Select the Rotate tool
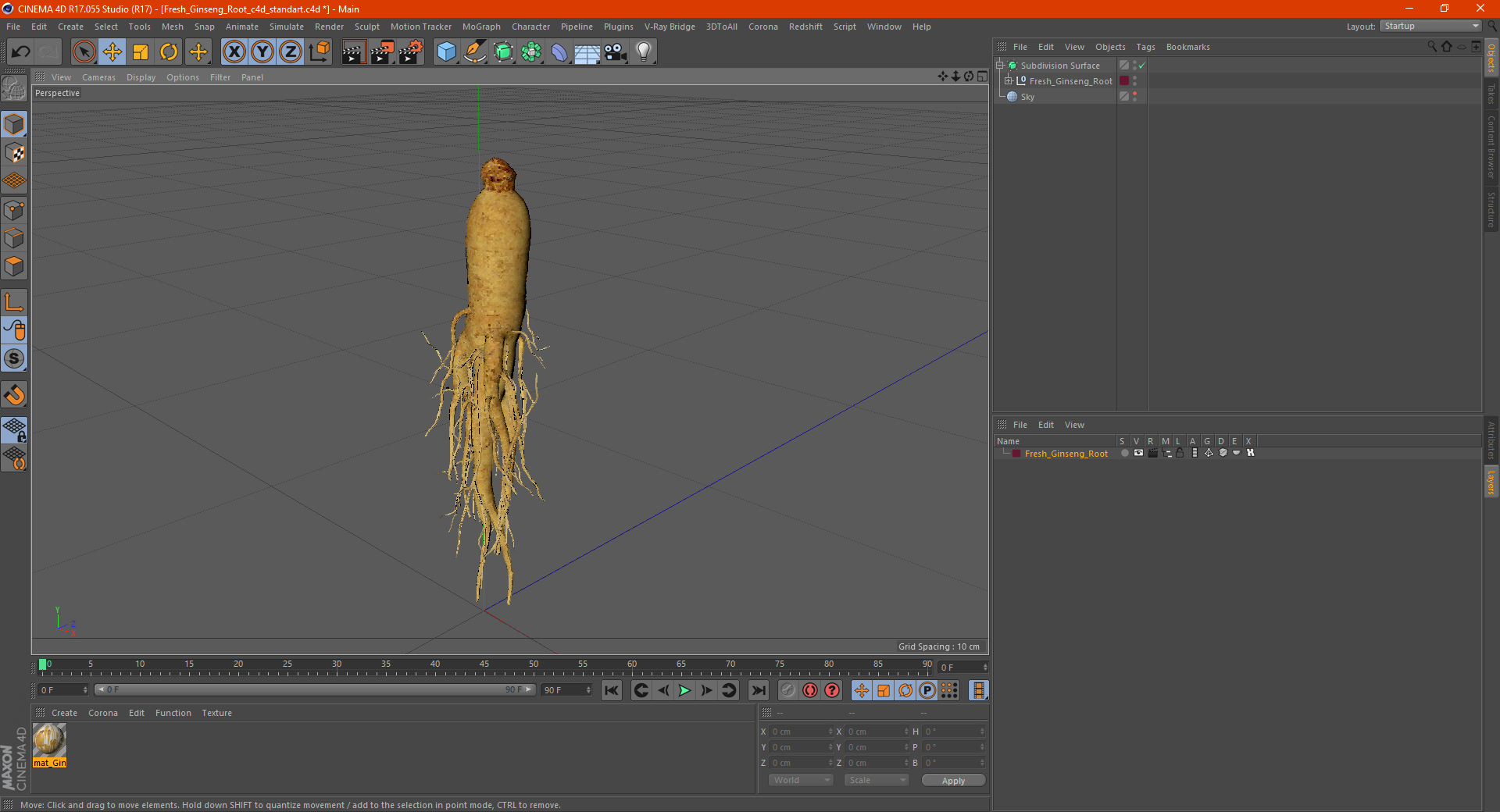The height and width of the screenshot is (812, 1500). pos(169,52)
